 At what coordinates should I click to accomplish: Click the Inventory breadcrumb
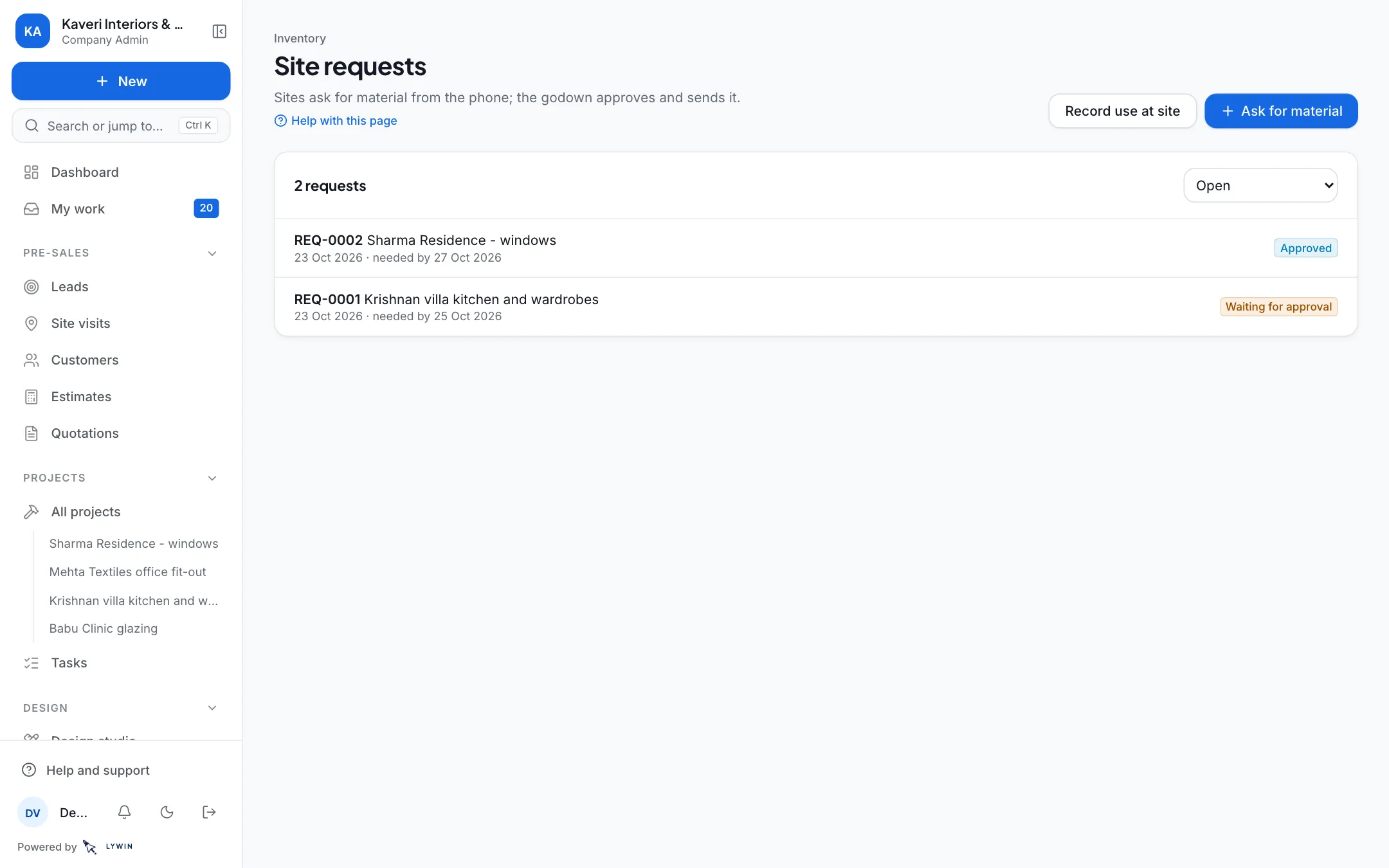pyautogui.click(x=300, y=39)
